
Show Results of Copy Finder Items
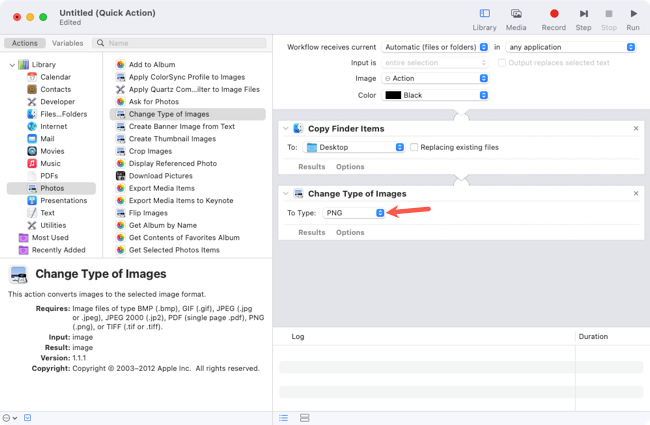click(312, 167)
